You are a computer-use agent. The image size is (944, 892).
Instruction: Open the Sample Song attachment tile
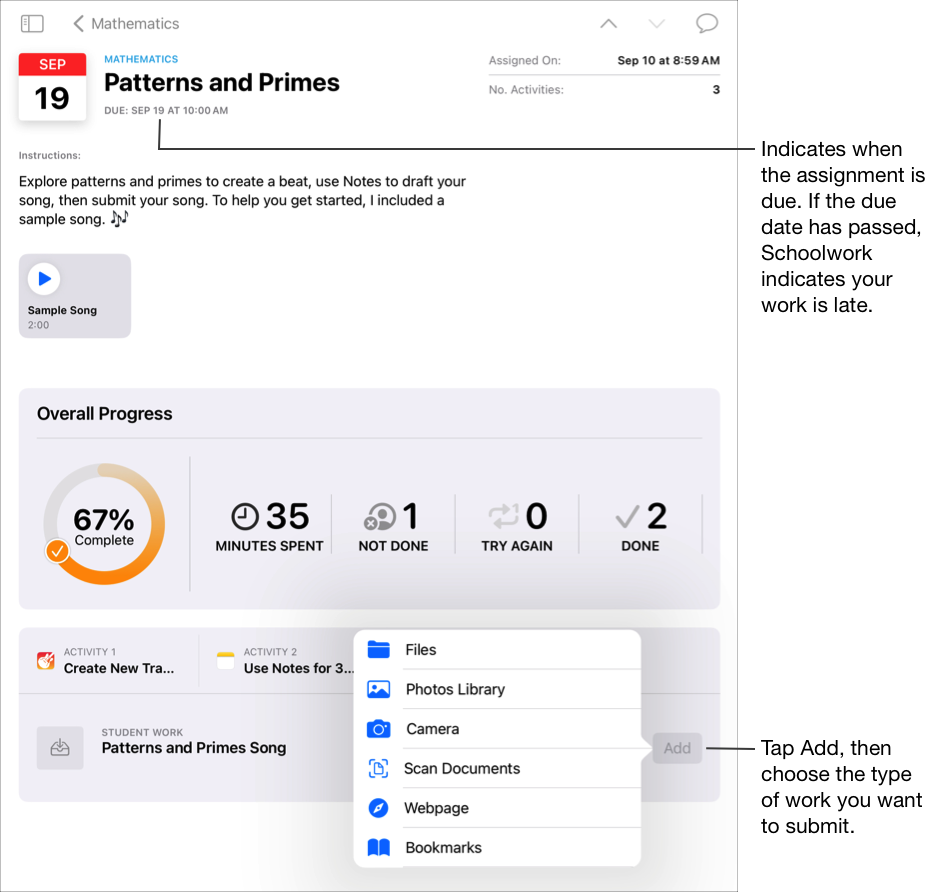(75, 310)
